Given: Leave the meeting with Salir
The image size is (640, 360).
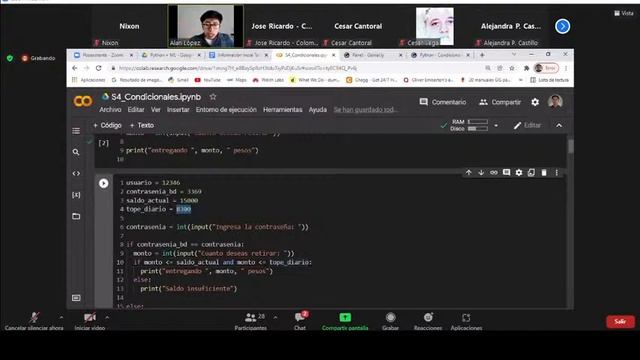Looking at the screenshot, I should 620,322.
